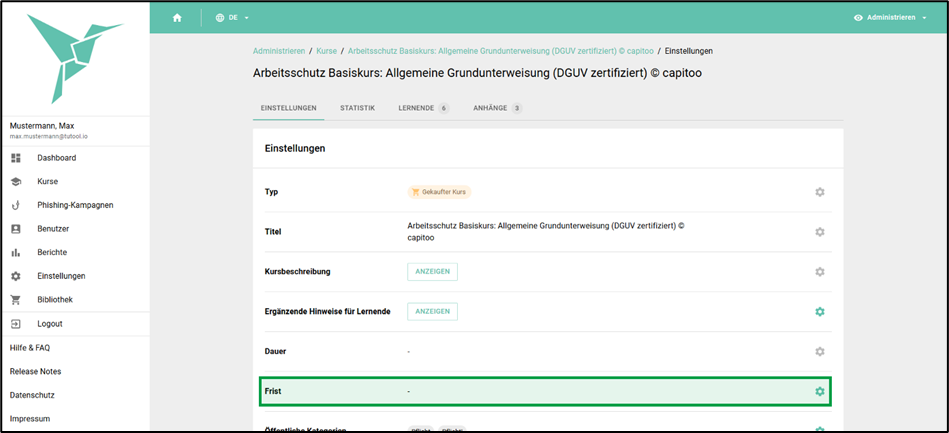Click the Dauer row label
Viewport: 949px width, 433px height.
(x=275, y=352)
